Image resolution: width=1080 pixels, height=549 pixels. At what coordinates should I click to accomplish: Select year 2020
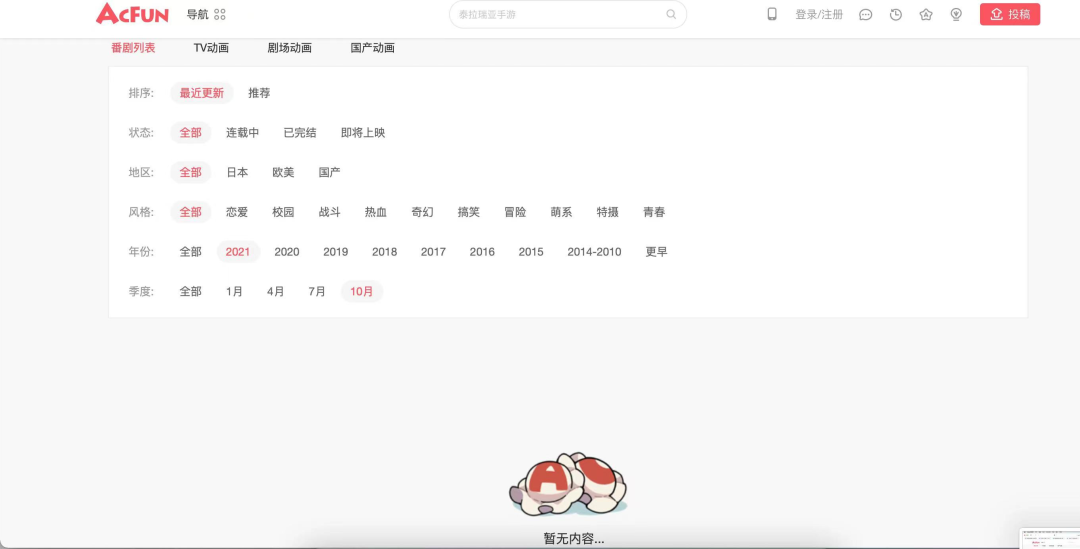(x=287, y=252)
